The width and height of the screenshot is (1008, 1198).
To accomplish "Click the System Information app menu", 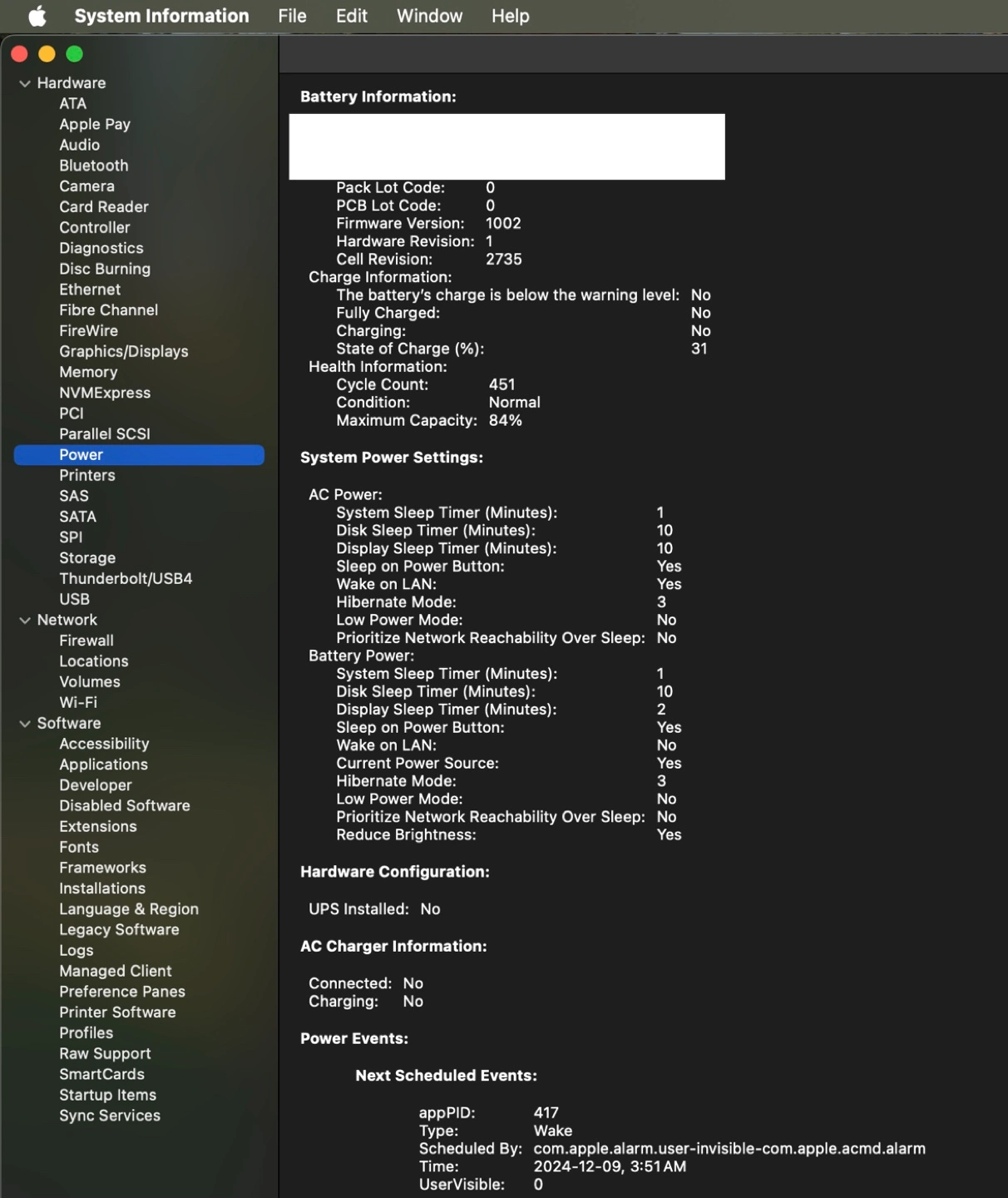I will point(161,16).
